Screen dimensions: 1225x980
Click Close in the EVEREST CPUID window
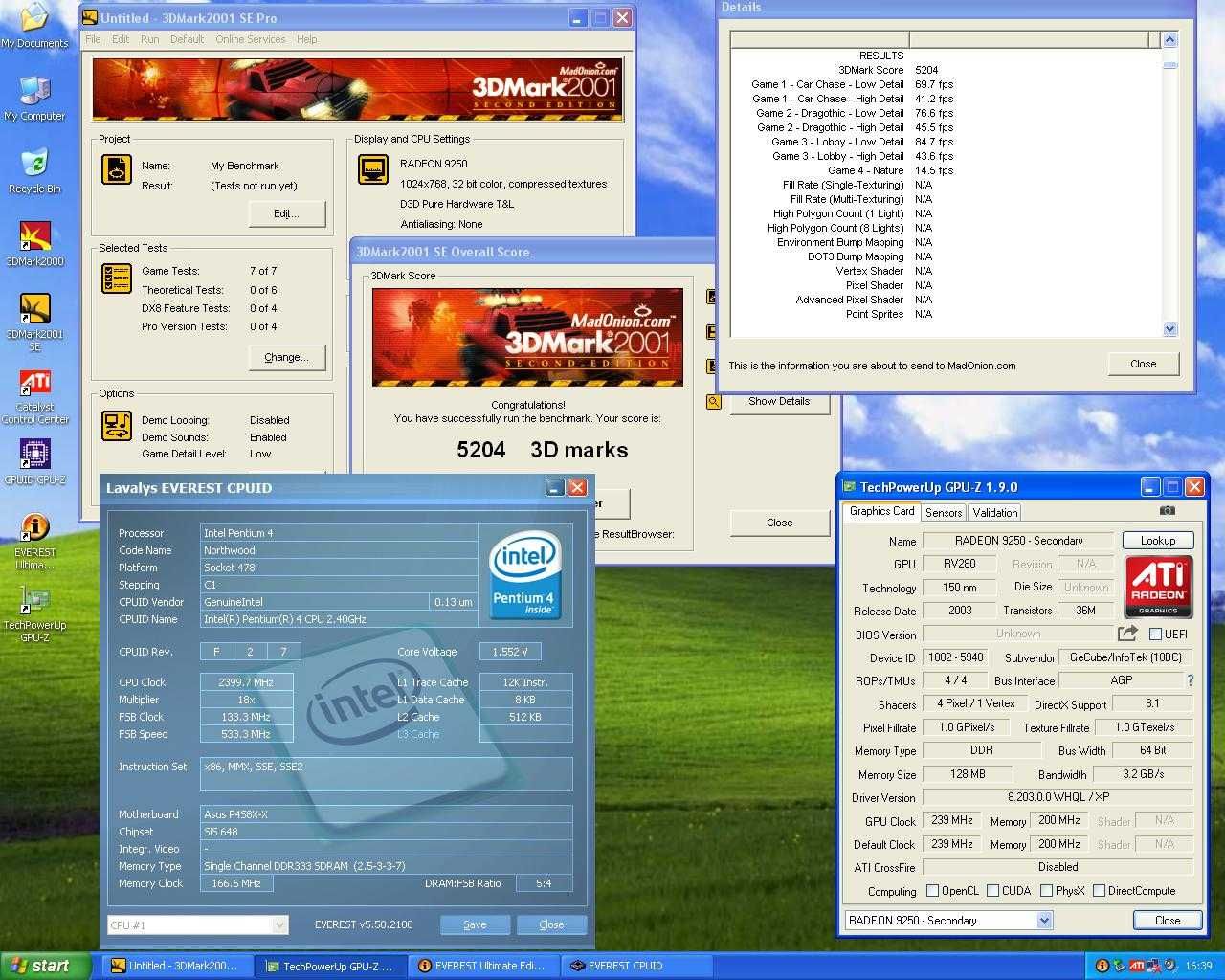click(551, 925)
